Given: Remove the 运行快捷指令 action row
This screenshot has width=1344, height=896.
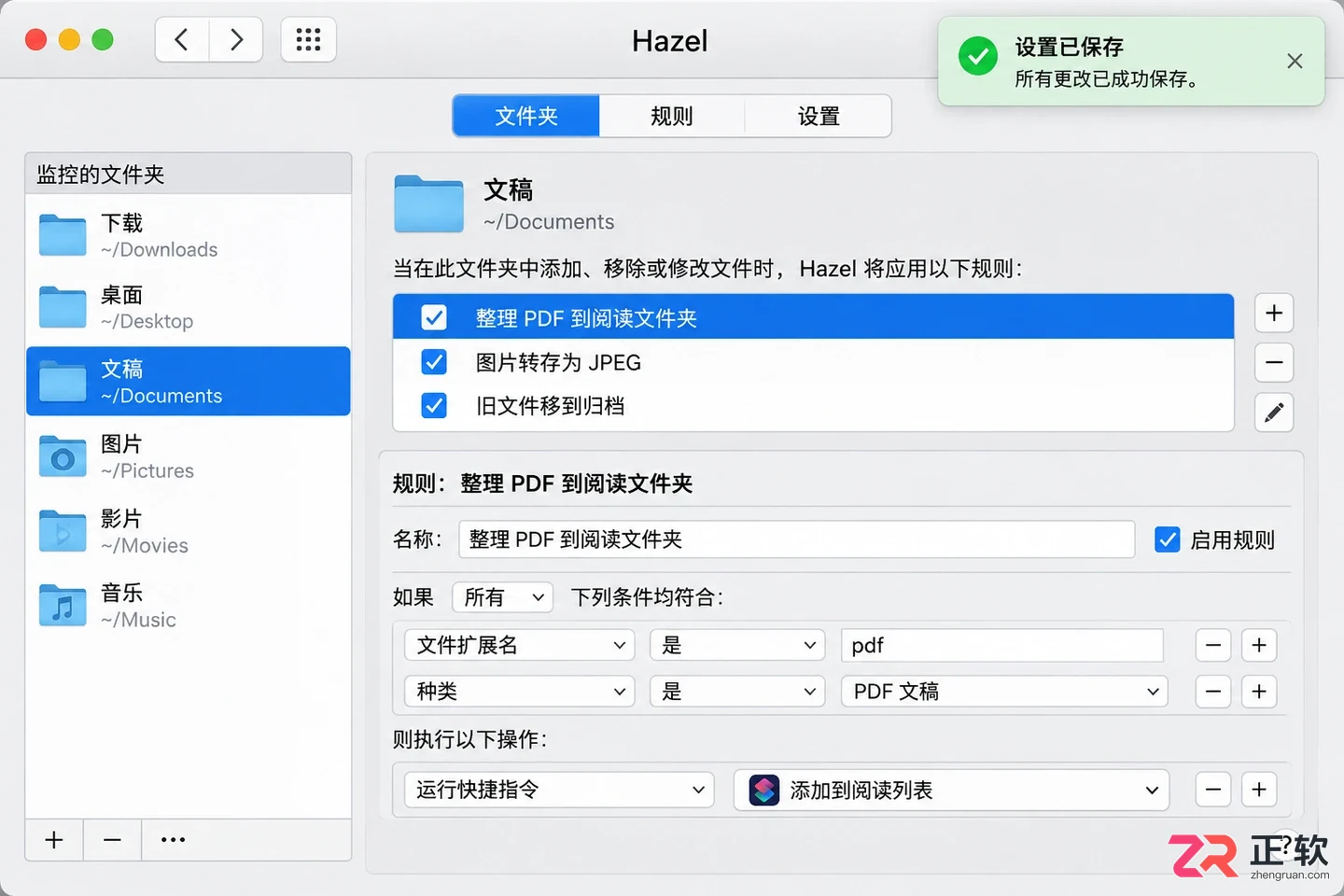Looking at the screenshot, I should pos(1213,790).
